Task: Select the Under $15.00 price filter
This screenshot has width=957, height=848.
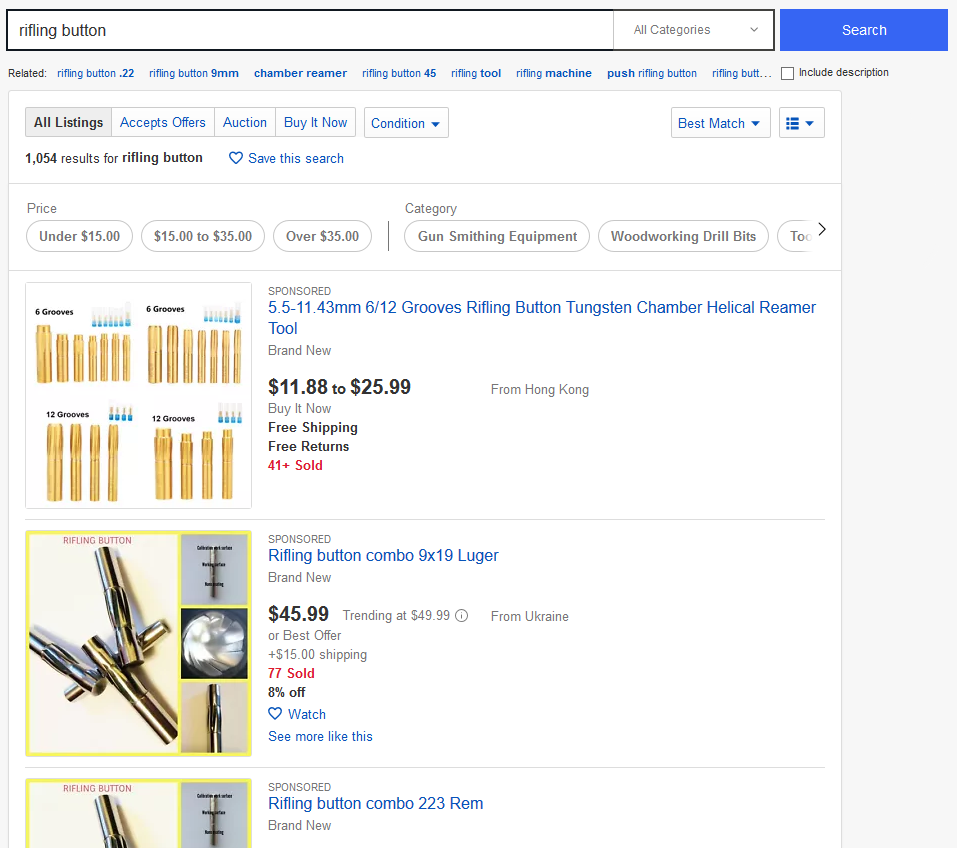Action: (x=80, y=236)
